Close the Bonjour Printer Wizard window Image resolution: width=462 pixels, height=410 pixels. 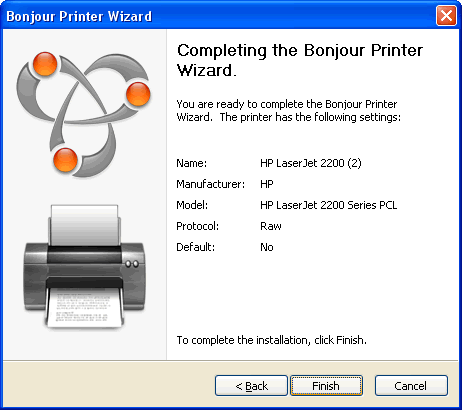pyautogui.click(x=446, y=15)
